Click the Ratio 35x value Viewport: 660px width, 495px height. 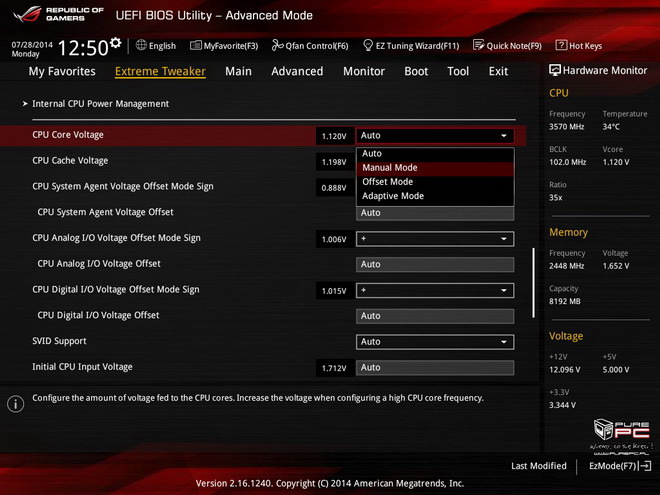(x=556, y=197)
